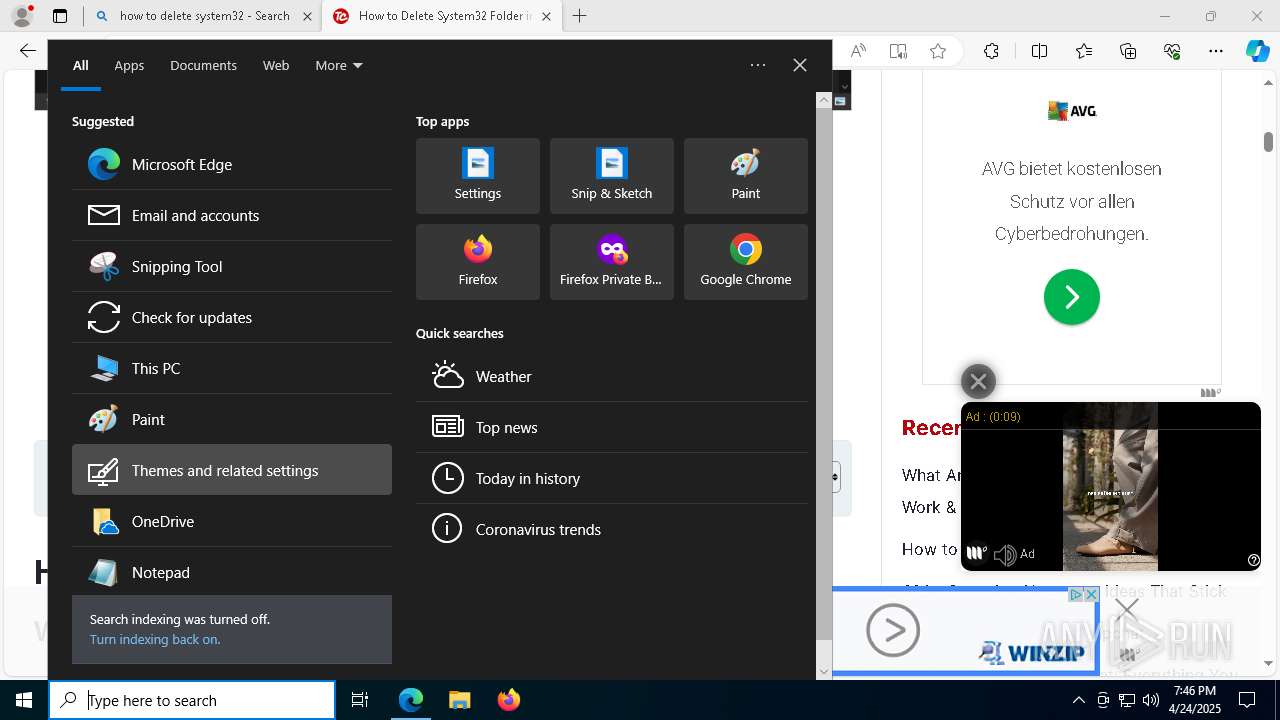Open Coronavirus trends quick search
1280x720 pixels.
click(612, 529)
